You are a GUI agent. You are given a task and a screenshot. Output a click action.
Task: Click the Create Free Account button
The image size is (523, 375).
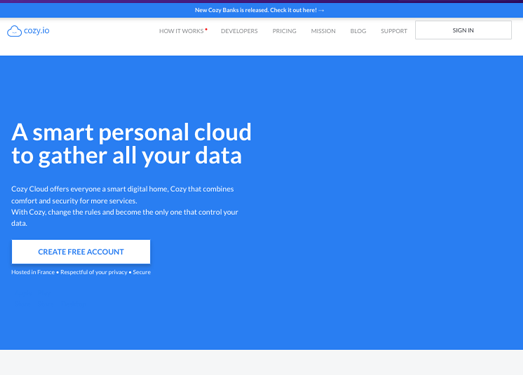[81, 252]
